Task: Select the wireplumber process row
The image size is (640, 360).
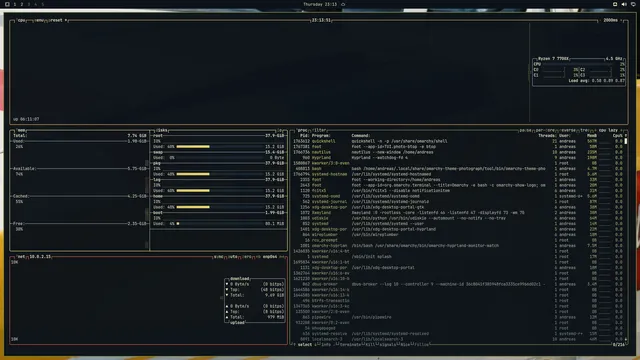Action: [458, 235]
